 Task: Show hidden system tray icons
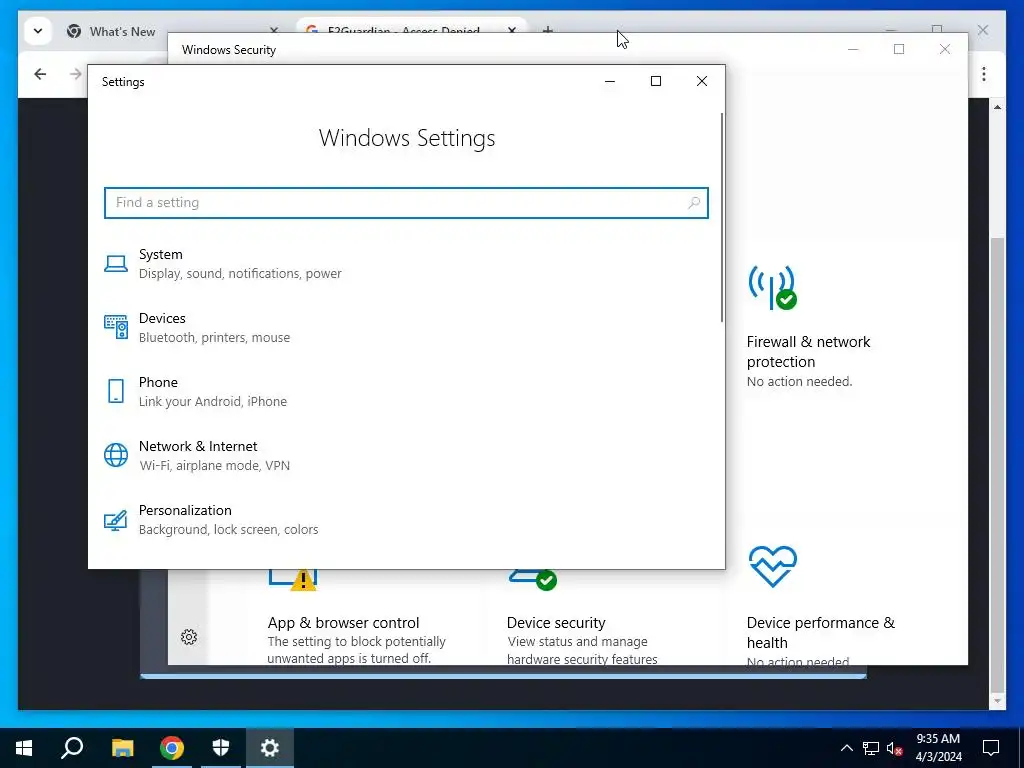[x=846, y=748]
